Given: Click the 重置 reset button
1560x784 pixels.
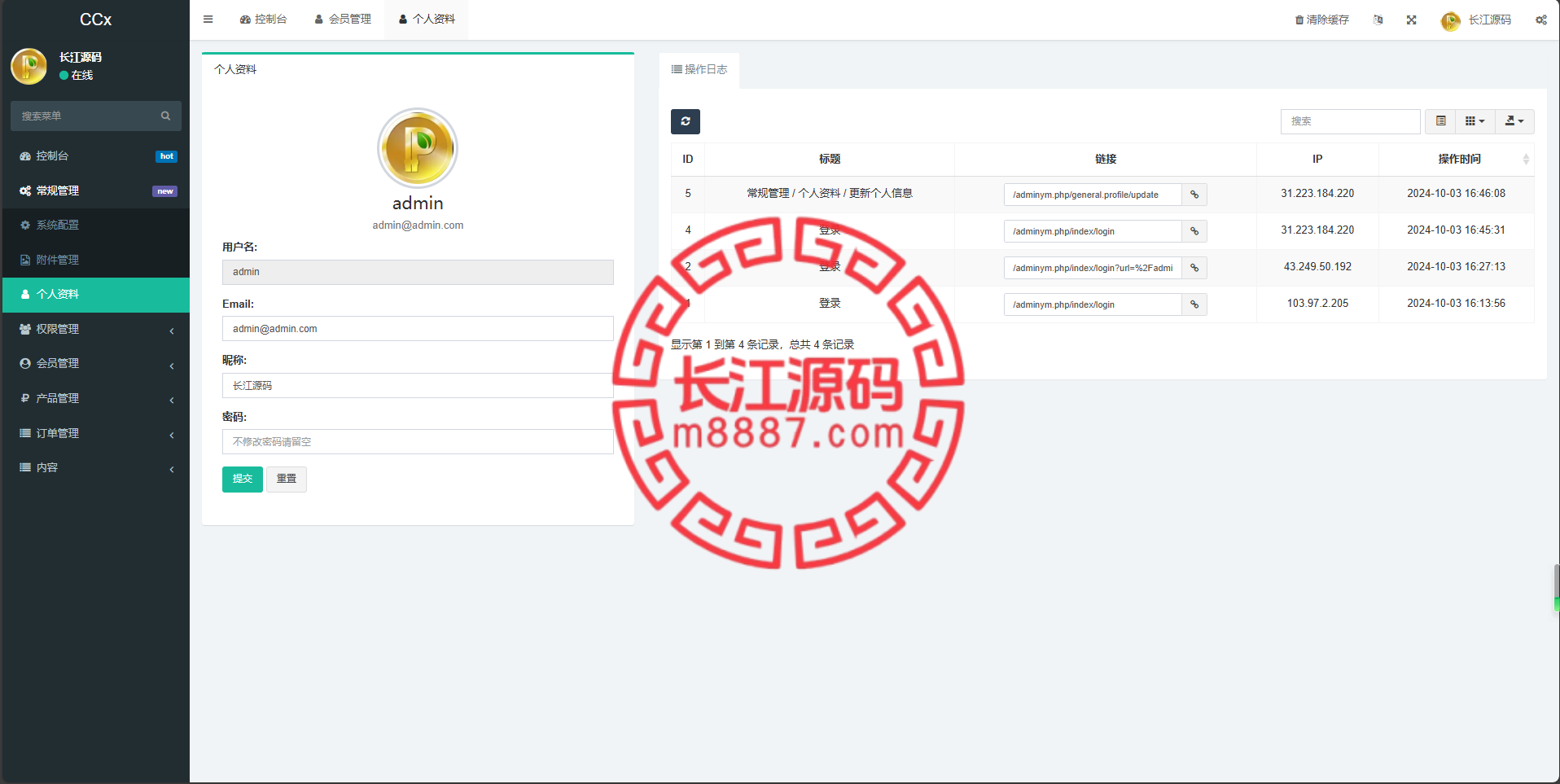Looking at the screenshot, I should tap(287, 479).
